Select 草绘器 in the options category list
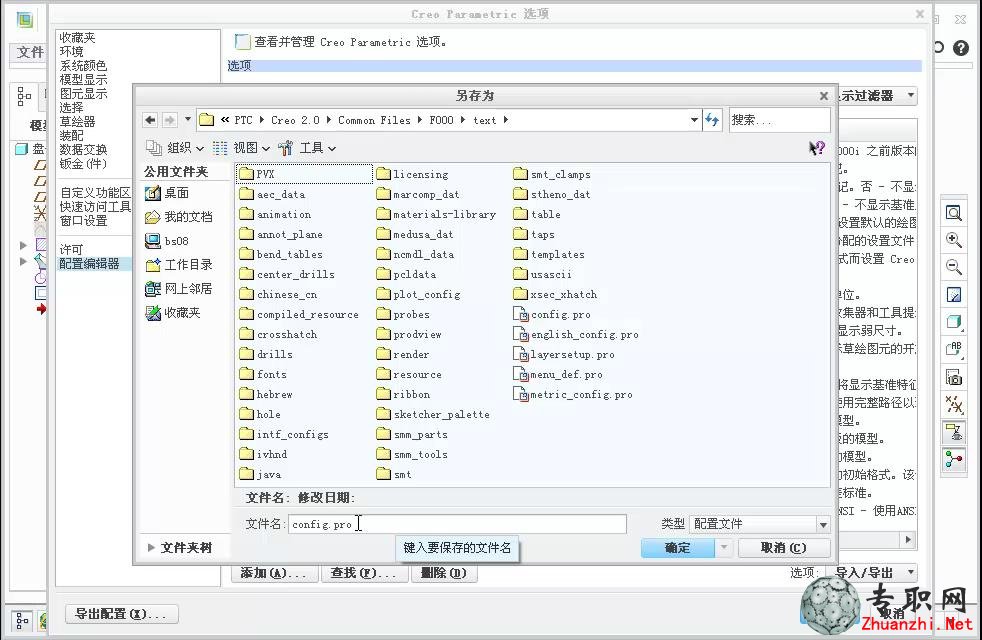 (x=78, y=121)
